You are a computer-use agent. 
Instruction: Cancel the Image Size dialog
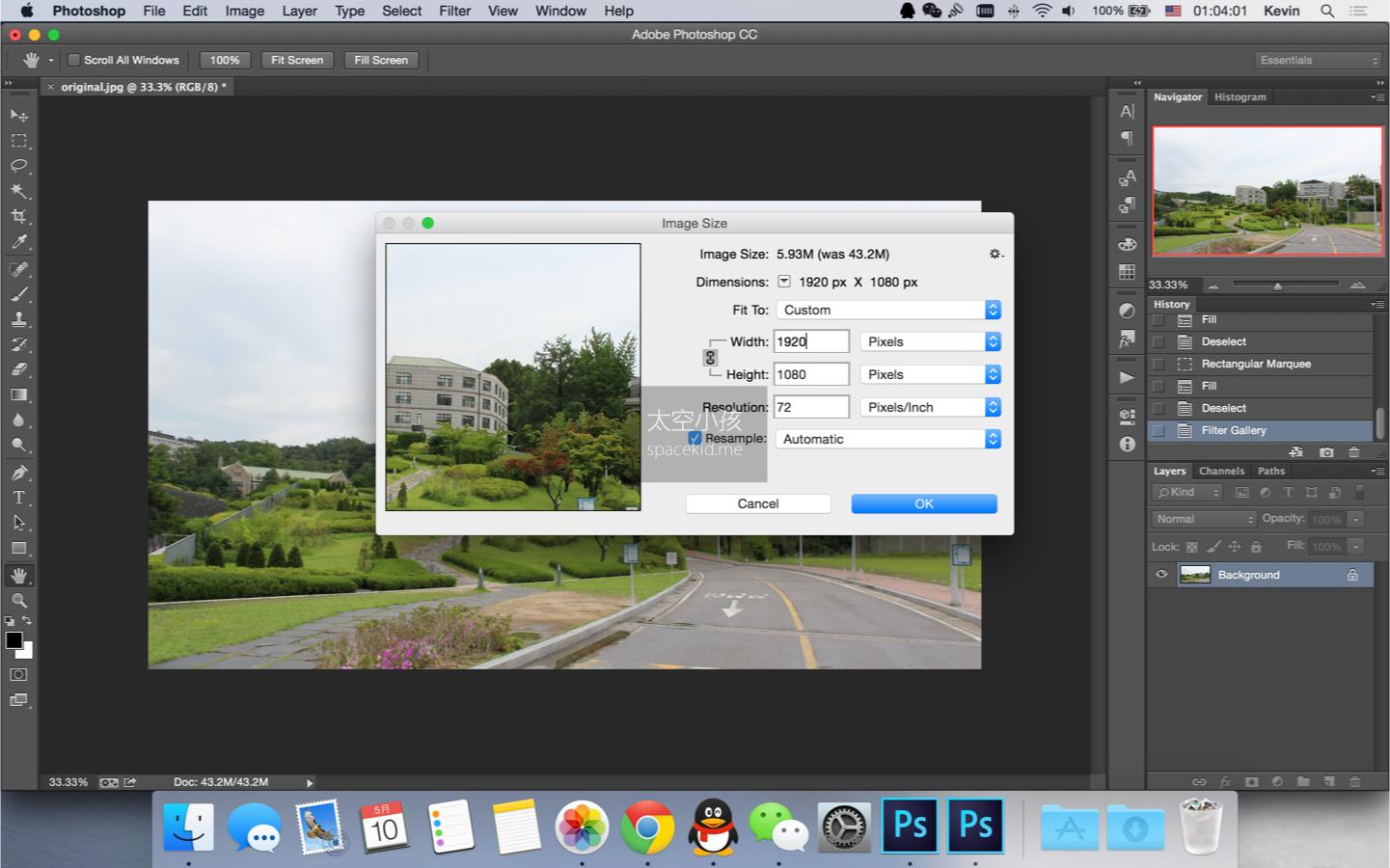tap(757, 503)
